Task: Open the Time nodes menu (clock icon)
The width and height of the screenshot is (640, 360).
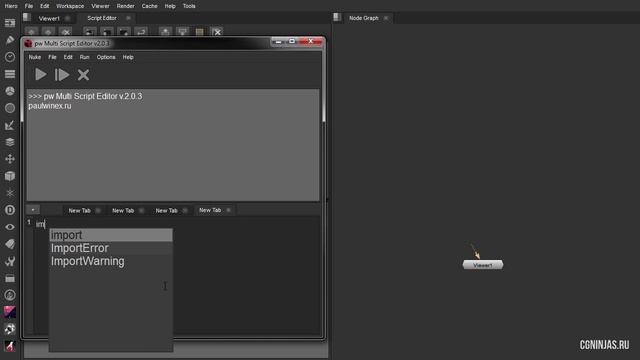Action: pos(10,57)
